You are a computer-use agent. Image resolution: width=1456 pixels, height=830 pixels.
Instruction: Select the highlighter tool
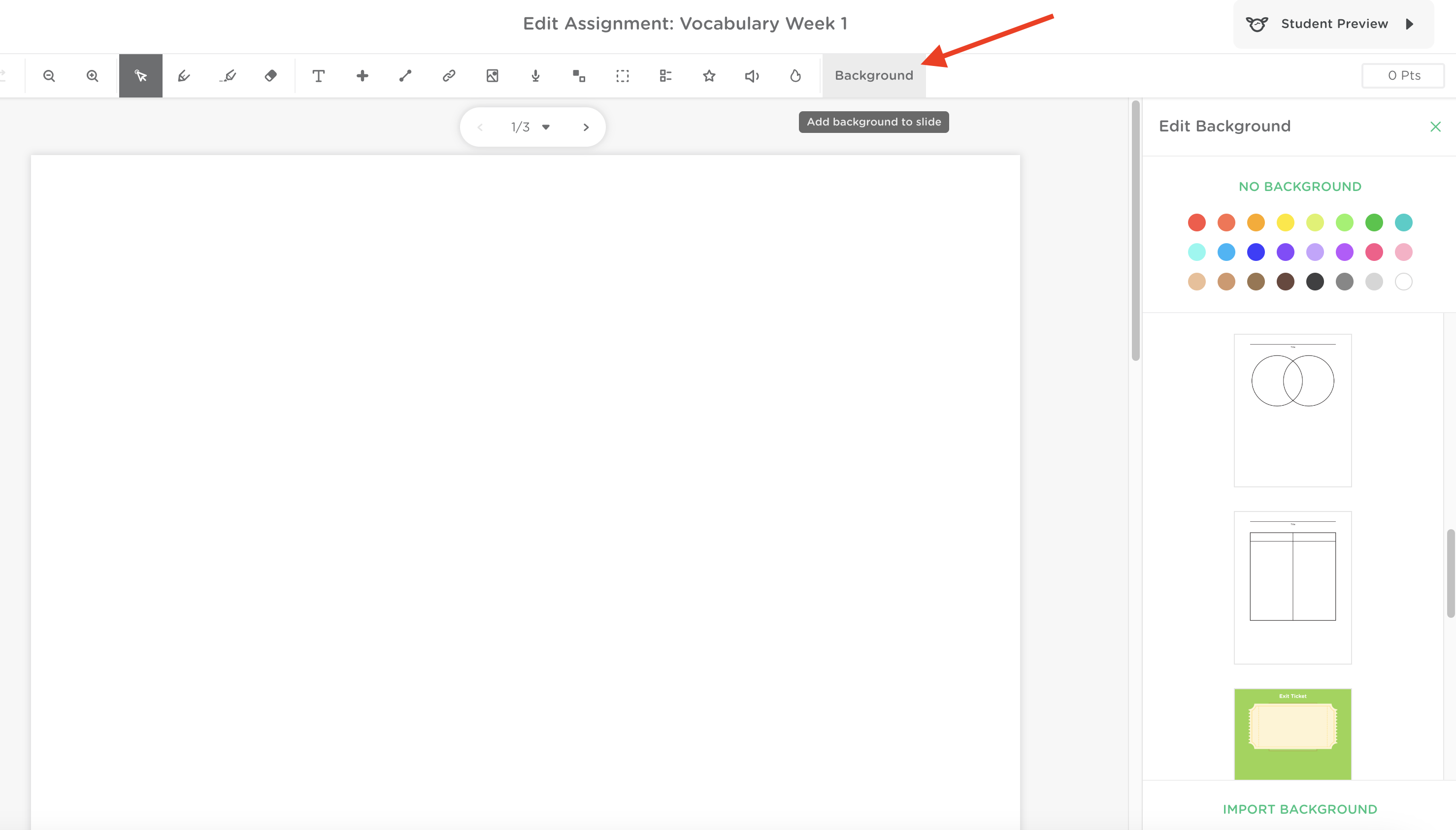[228, 76]
